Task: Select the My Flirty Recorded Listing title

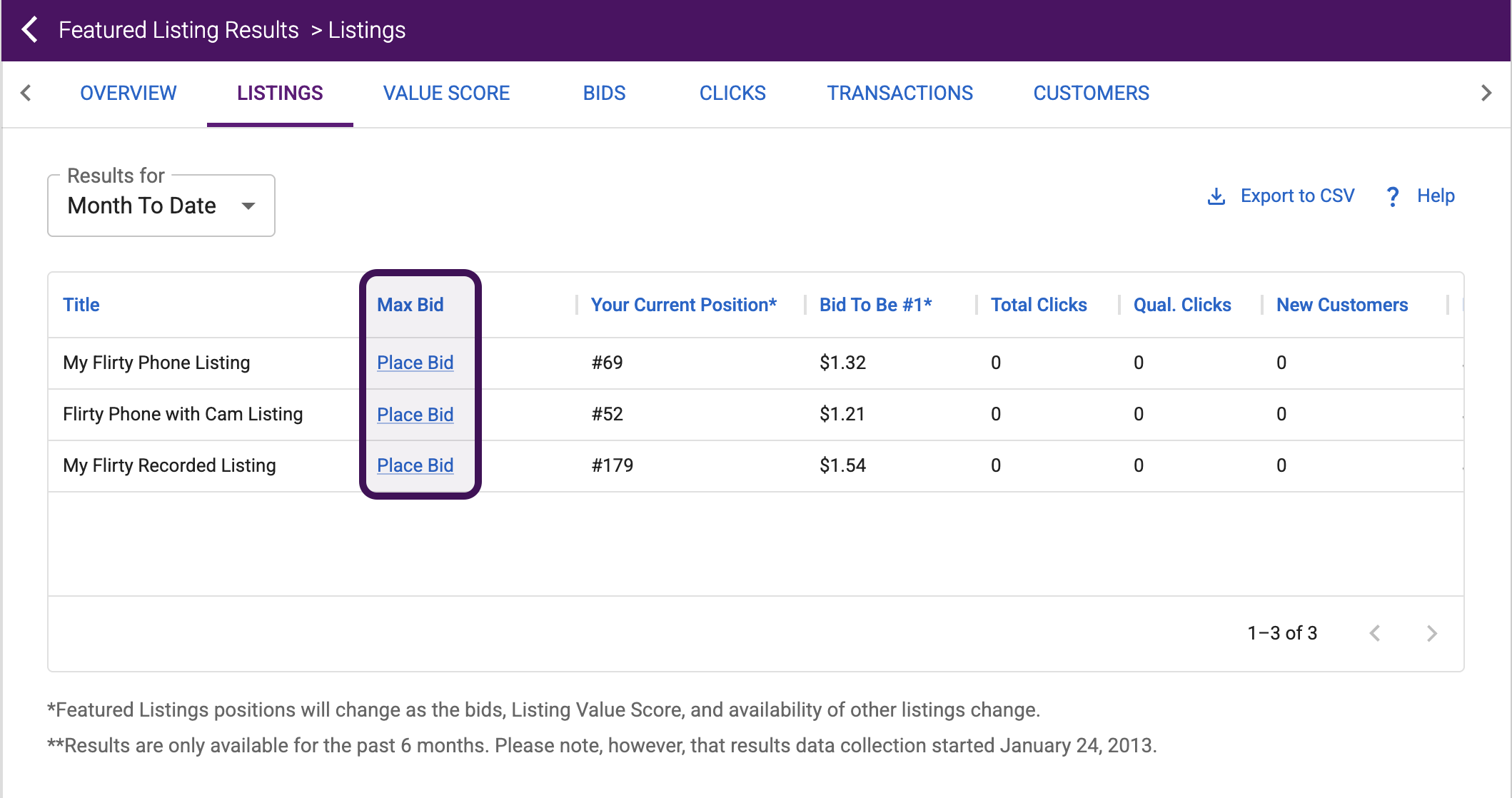Action: click(169, 465)
